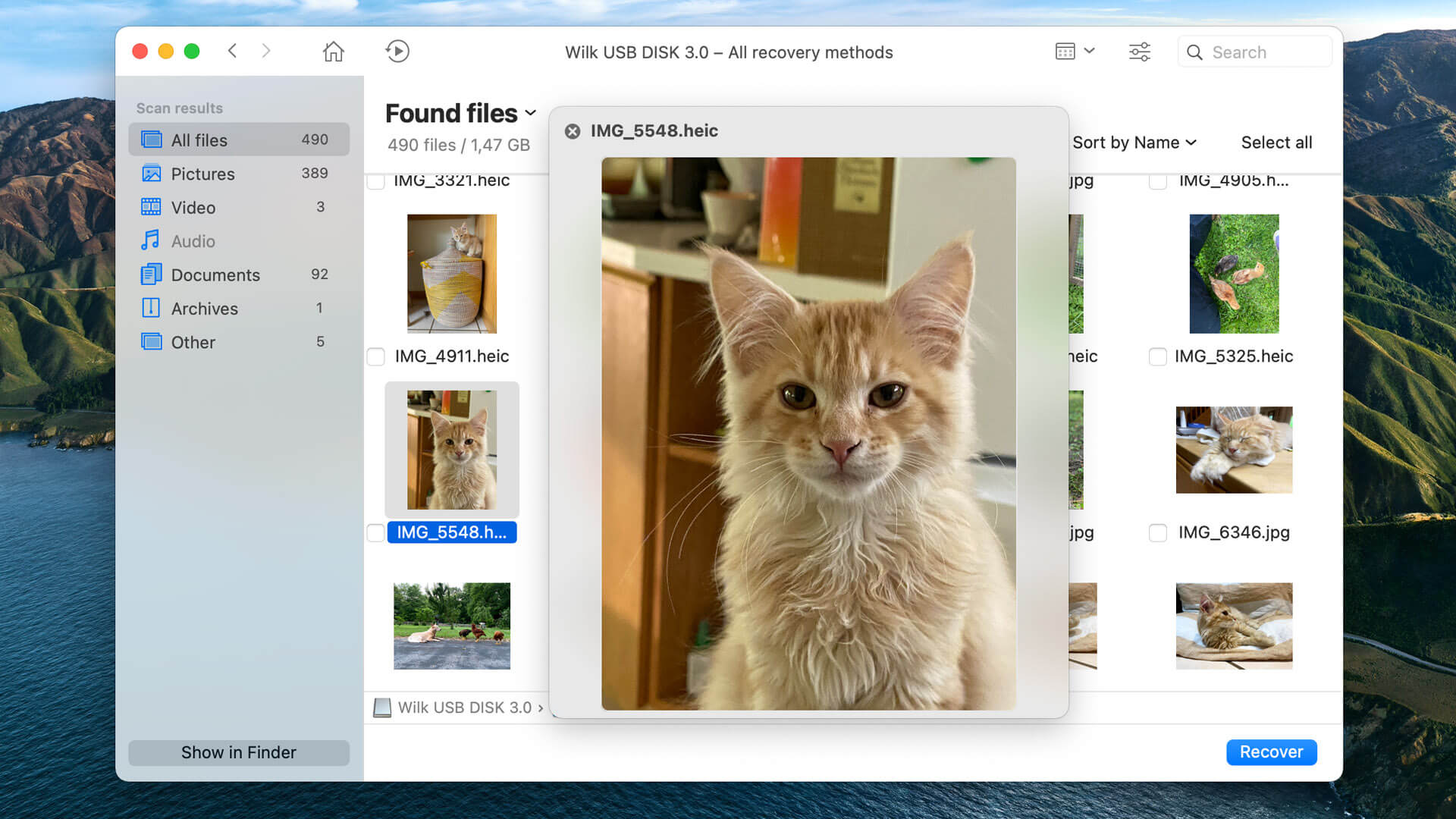Image resolution: width=1456 pixels, height=819 pixels.
Task: Click the history/restore clock icon
Action: [397, 51]
